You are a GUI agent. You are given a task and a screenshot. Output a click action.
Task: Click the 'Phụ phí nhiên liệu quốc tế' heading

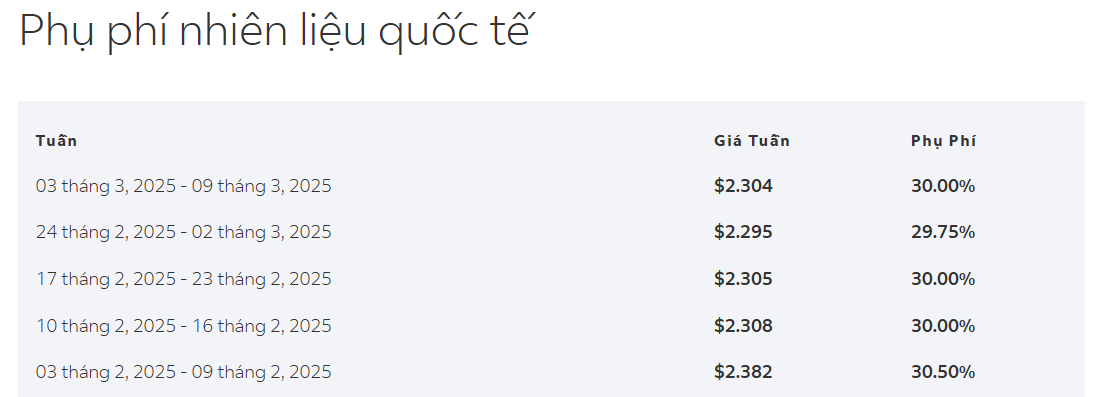click(x=274, y=32)
